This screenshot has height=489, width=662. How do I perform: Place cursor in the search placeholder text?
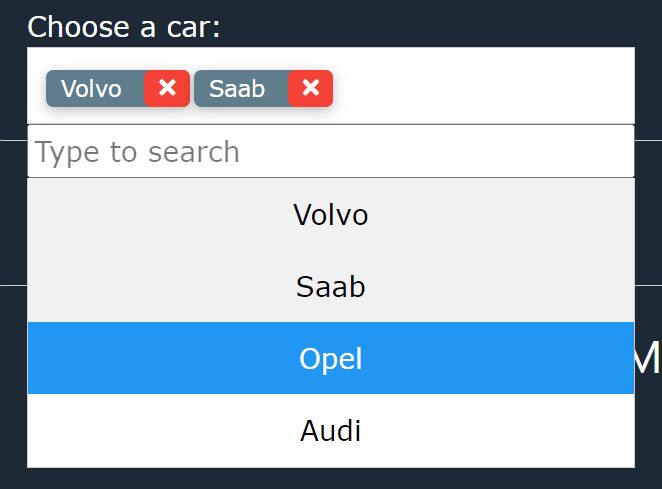pyautogui.click(x=137, y=152)
